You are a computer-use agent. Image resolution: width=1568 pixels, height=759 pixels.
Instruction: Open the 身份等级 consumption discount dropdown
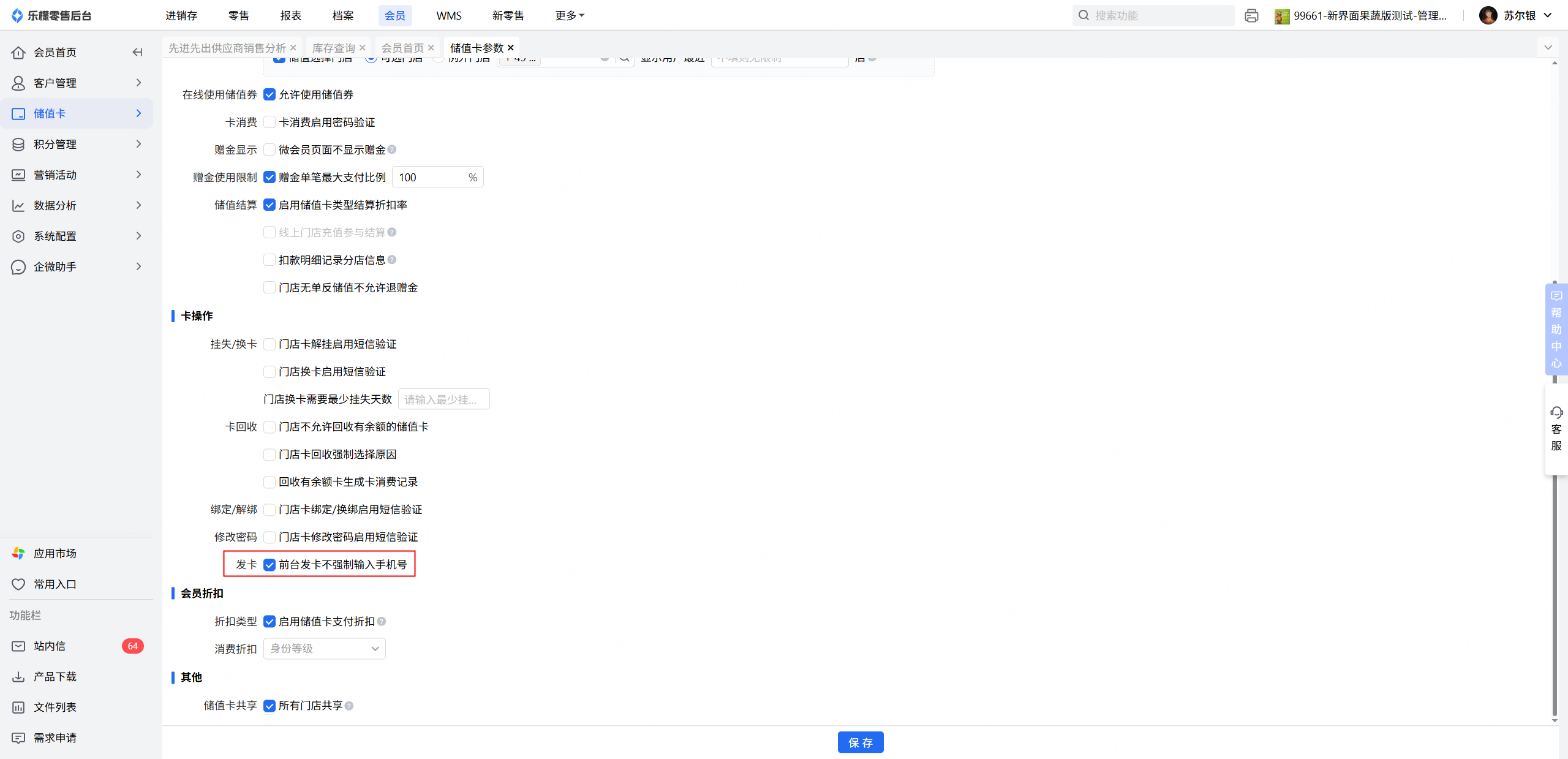click(324, 648)
